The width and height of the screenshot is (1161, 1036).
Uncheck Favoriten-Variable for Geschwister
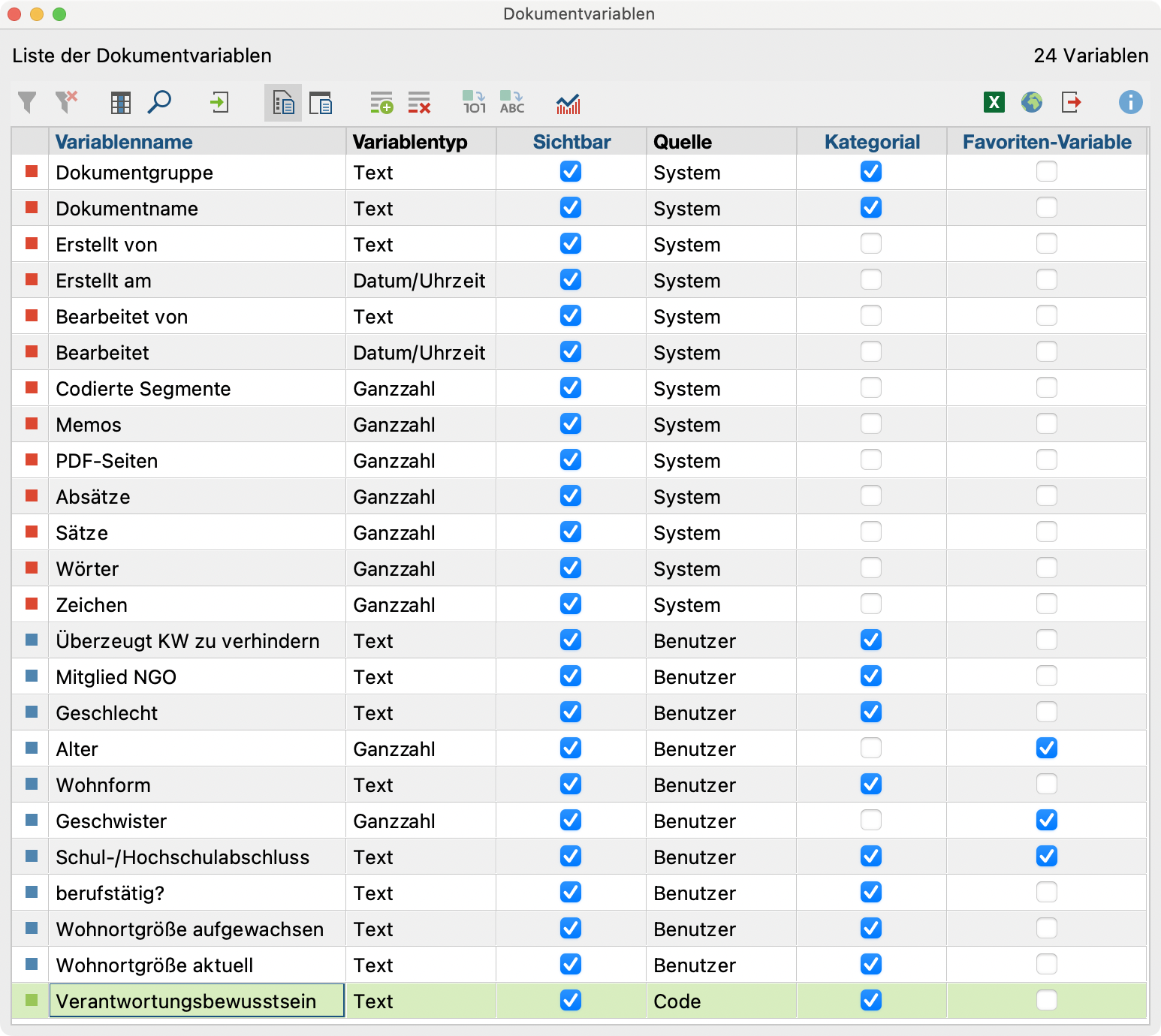pyautogui.click(x=1047, y=821)
